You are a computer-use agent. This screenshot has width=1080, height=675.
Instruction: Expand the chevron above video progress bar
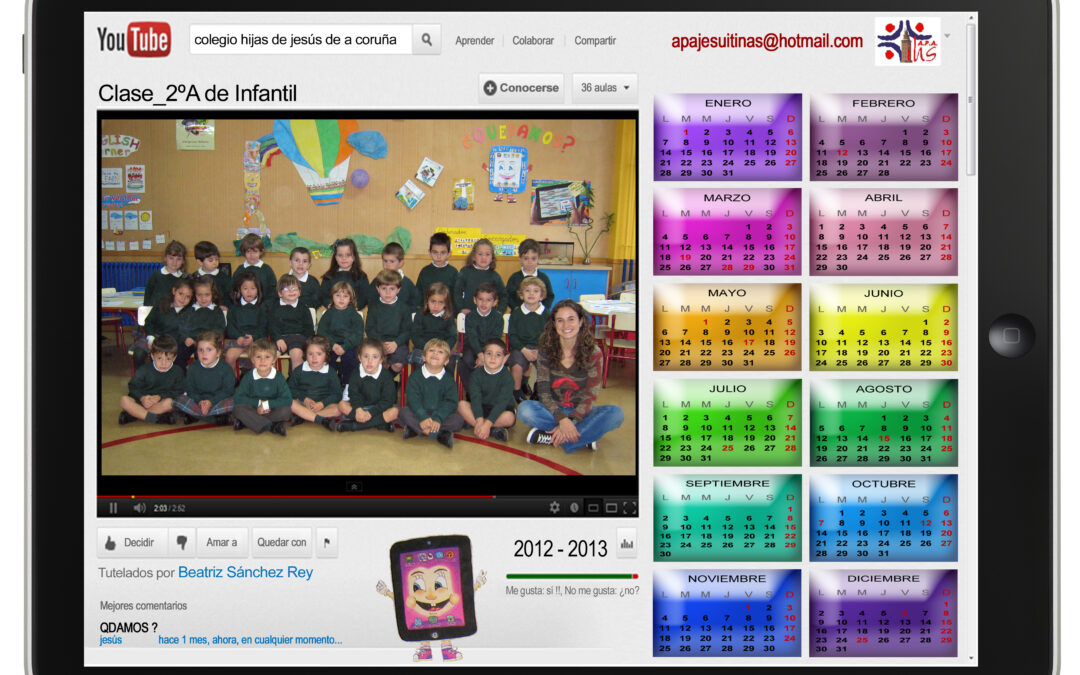[353, 487]
